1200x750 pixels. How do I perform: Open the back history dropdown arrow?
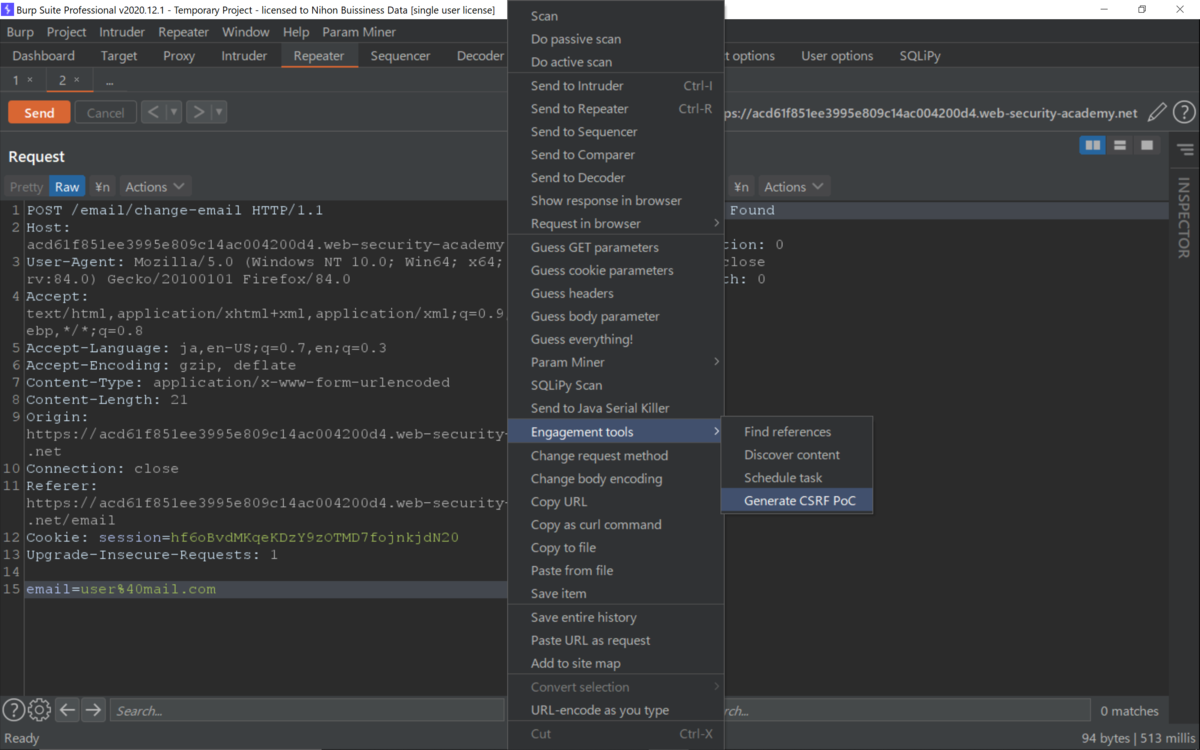173,112
